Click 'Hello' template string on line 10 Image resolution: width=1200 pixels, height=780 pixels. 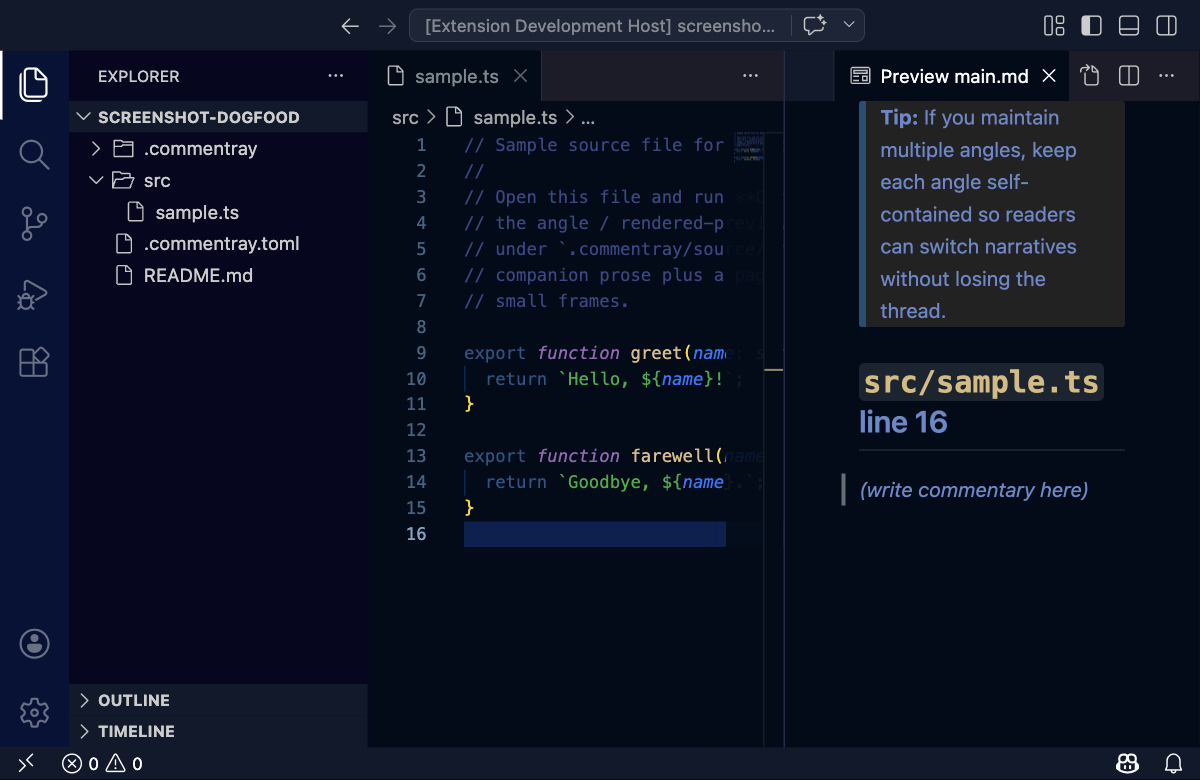pos(596,379)
